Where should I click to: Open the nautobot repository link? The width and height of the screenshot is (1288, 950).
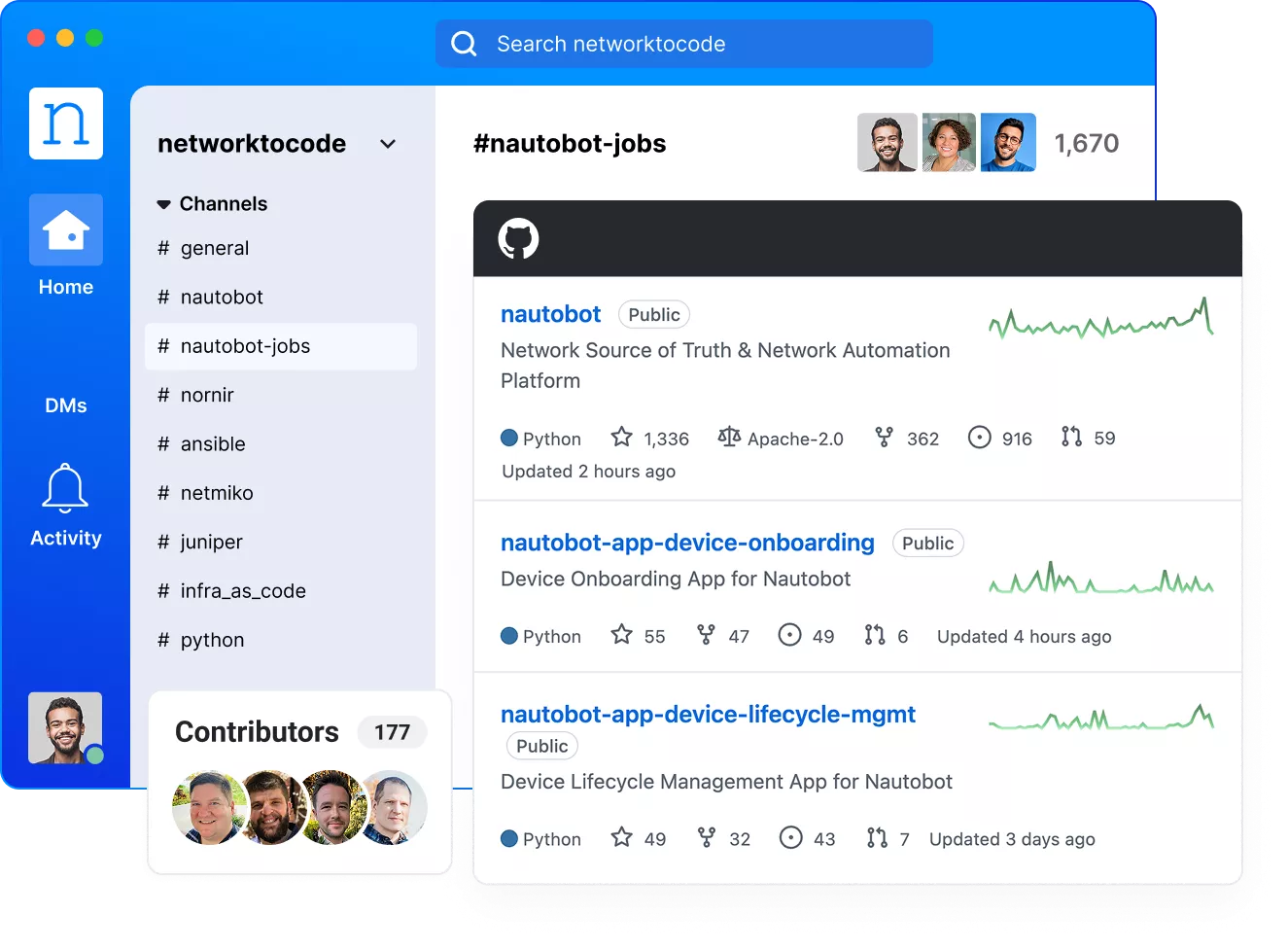[x=550, y=314]
